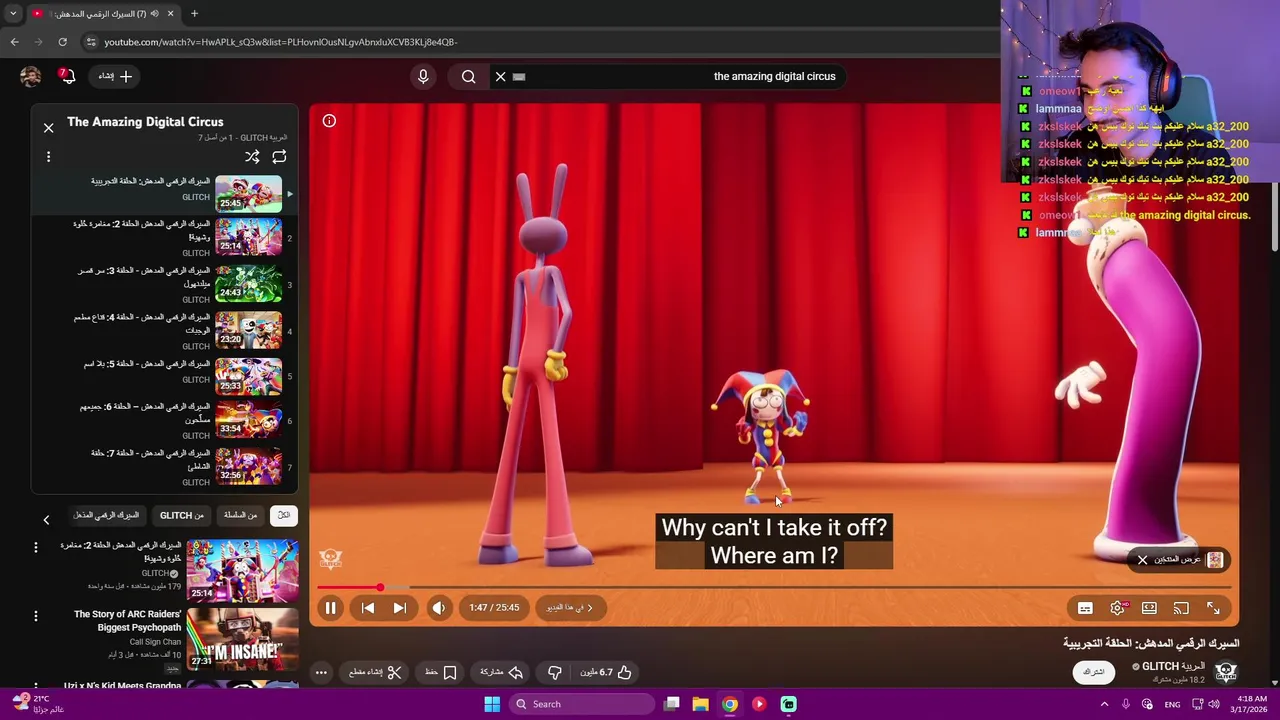Open the GLITCH channel avatar
Image resolution: width=1280 pixels, height=720 pixels.
pos(1226,672)
